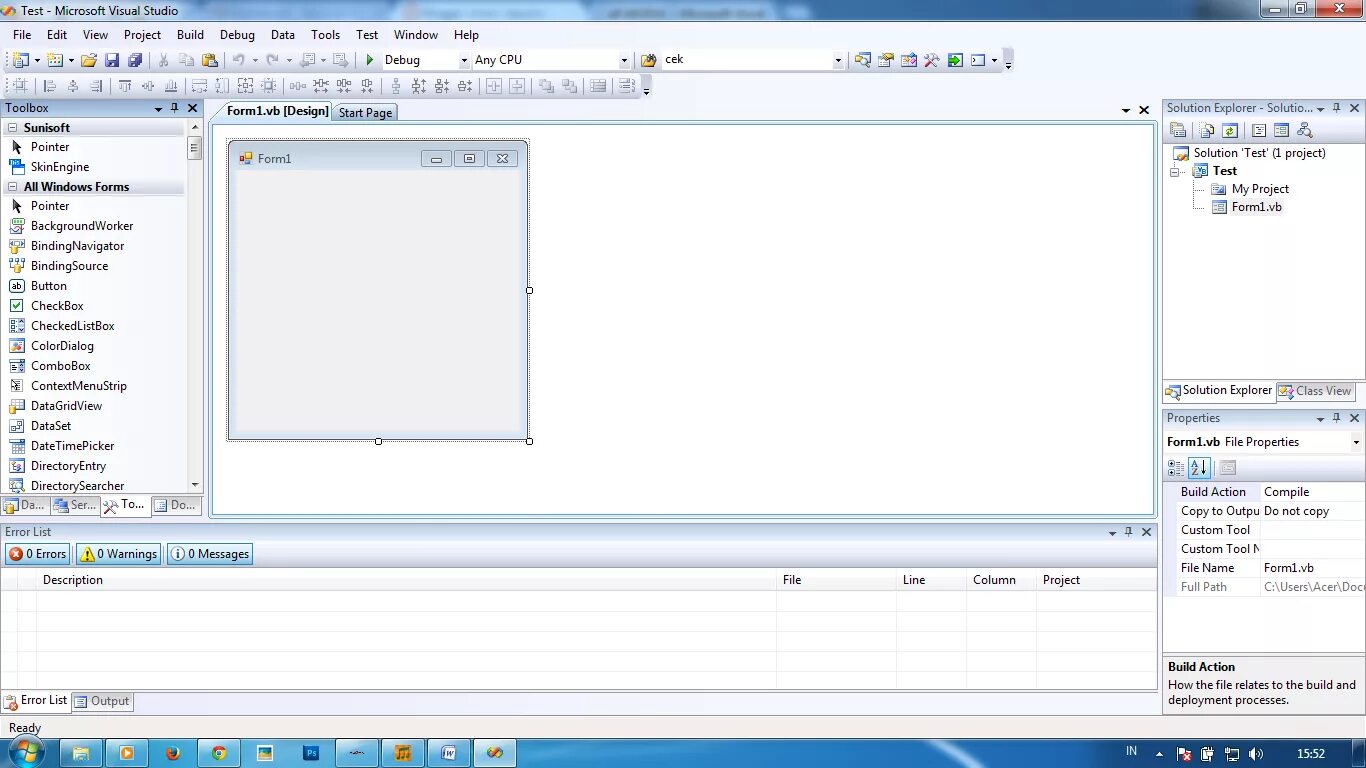Viewport: 1366px width, 768px height.
Task: Open Solution Explorer from the main toolbar
Action: click(863, 60)
